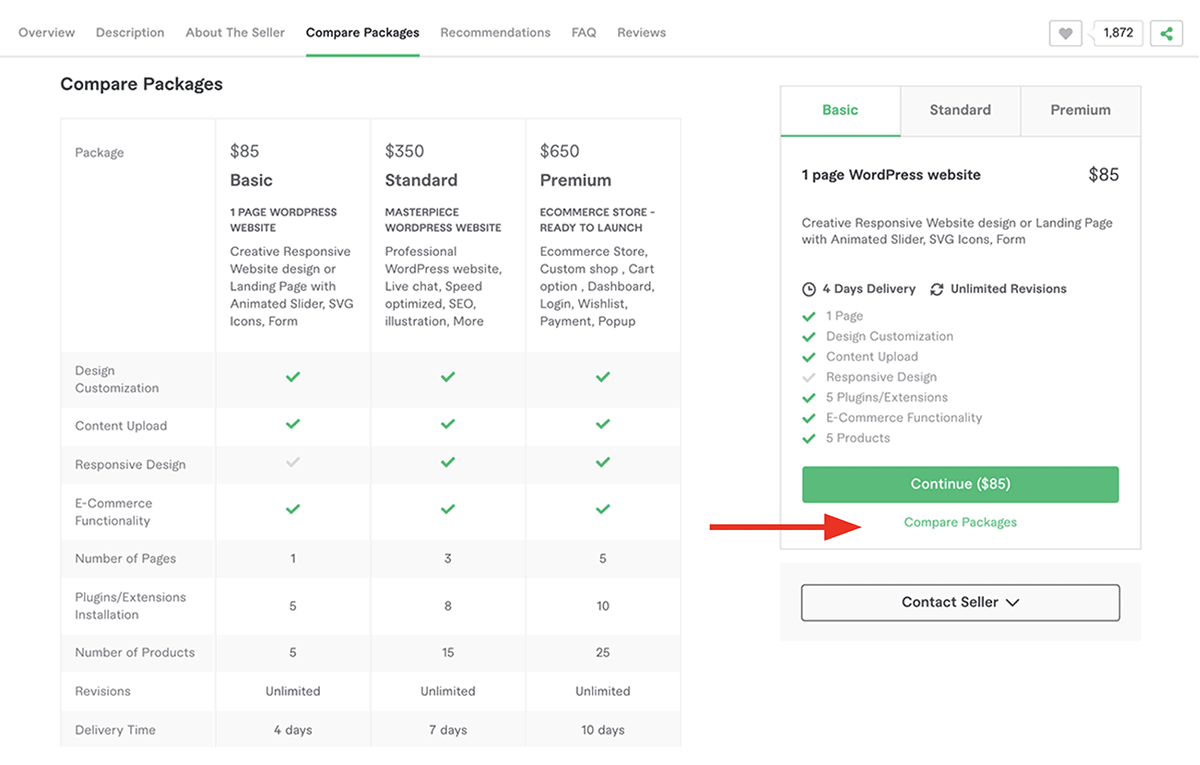Click checkmark next to 5 Plugins/Extensions
Viewport: 1200px width, 765px height.
coord(809,397)
